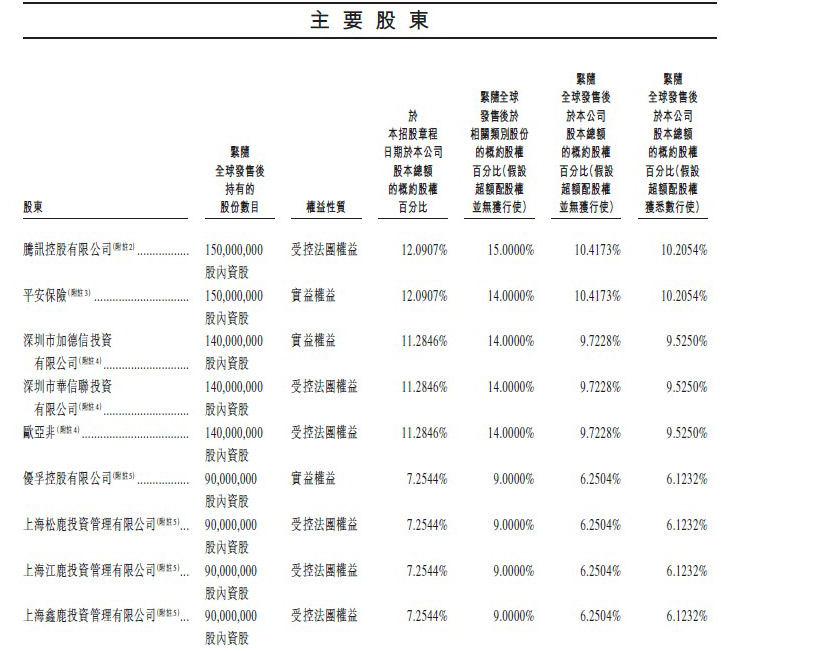Click the page title 主要股東
Image resolution: width=823 pixels, height=651 pixels.
point(370,20)
